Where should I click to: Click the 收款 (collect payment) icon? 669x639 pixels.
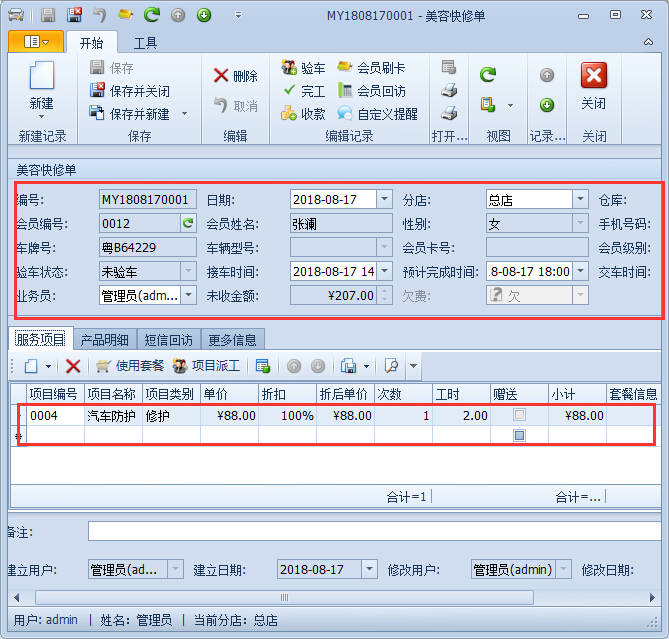[x=289, y=114]
